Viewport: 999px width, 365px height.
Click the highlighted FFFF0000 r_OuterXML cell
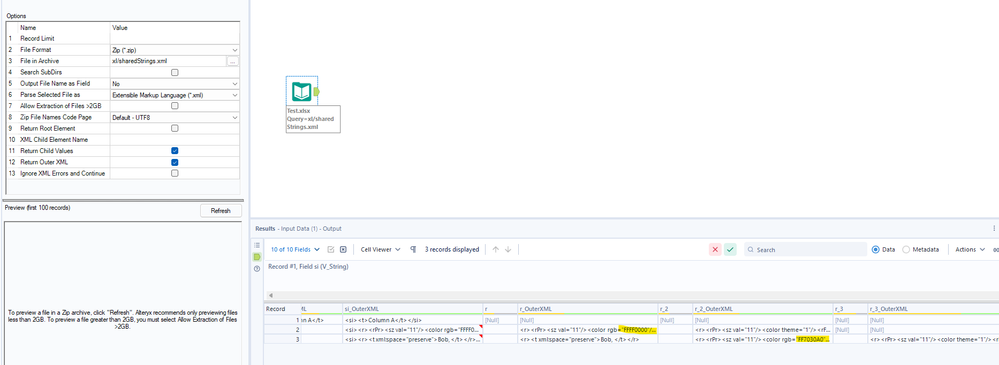pos(587,330)
